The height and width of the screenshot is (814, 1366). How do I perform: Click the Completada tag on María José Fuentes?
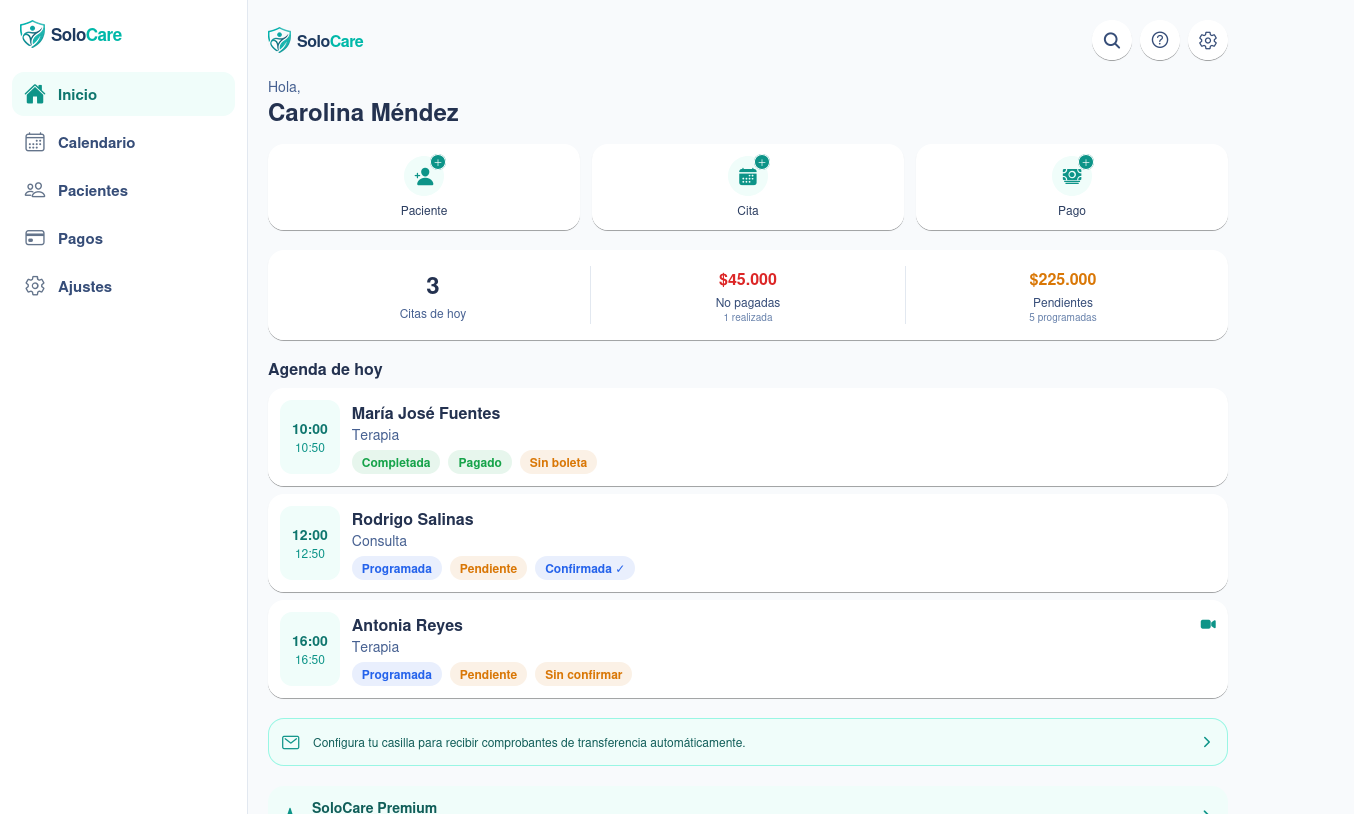[396, 462]
